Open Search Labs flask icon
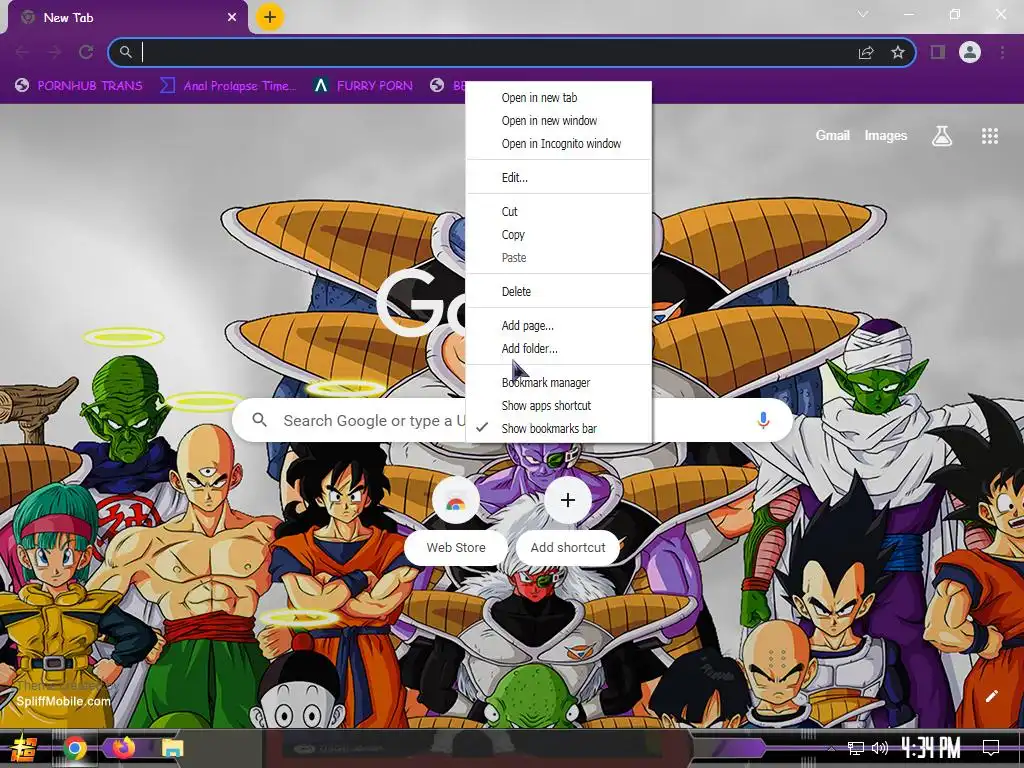This screenshot has height=768, width=1024. coord(942,136)
